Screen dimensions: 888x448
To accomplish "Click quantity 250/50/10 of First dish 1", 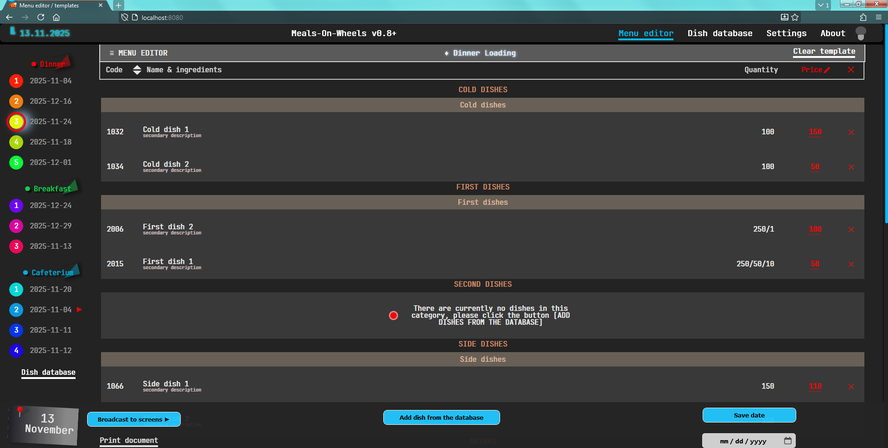I will pyautogui.click(x=755, y=264).
